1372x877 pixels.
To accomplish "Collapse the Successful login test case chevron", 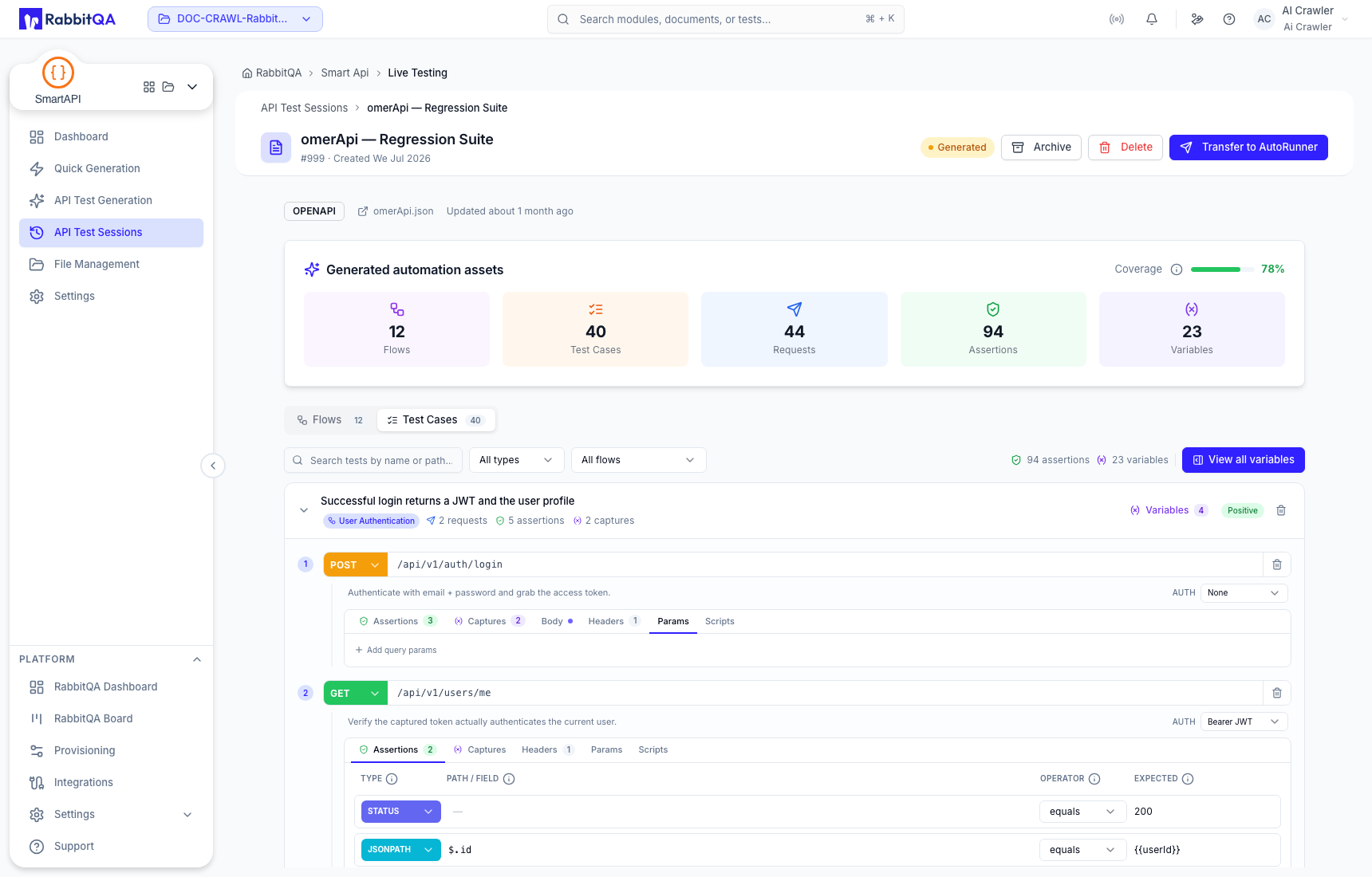I will 304,510.
